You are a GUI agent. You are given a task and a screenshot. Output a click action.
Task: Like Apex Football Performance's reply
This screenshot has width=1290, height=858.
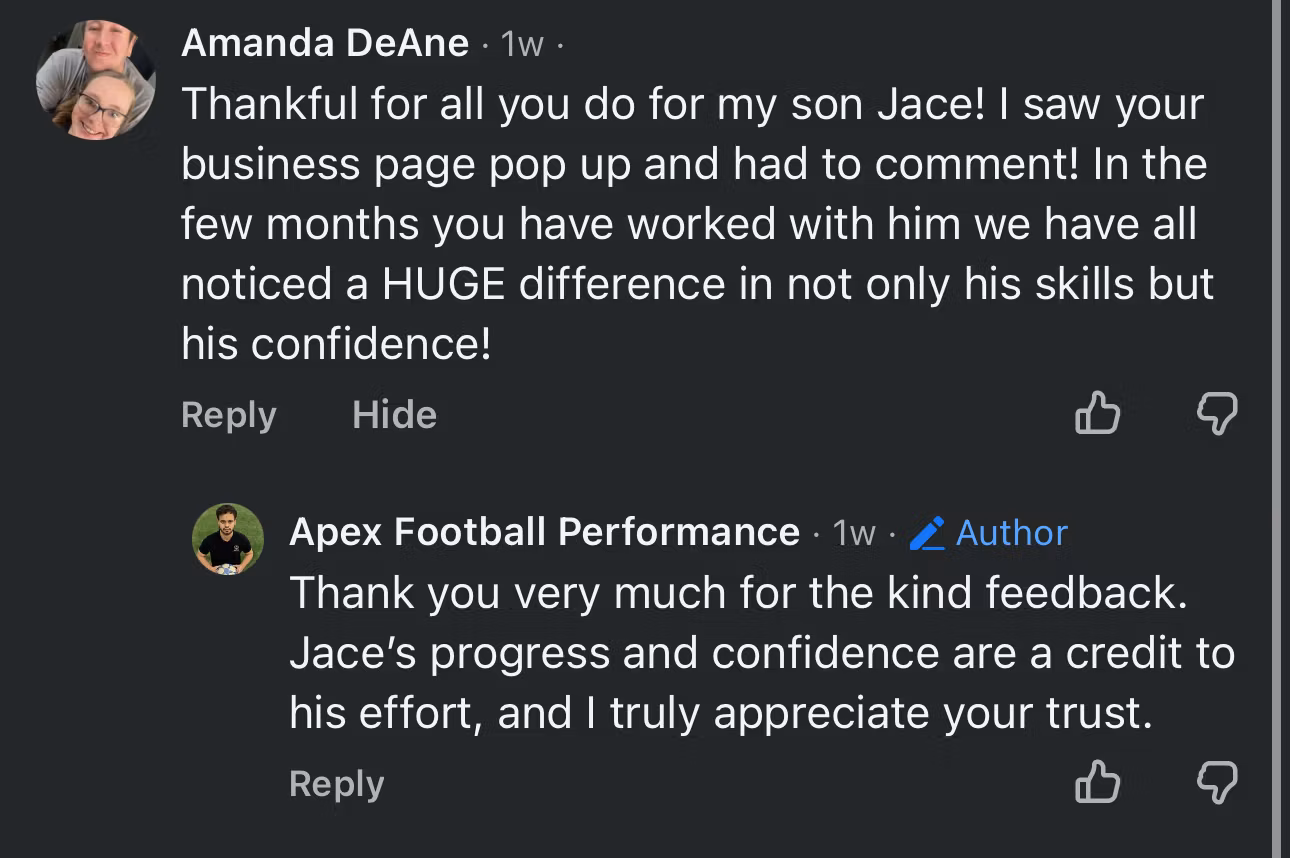coord(1097,782)
